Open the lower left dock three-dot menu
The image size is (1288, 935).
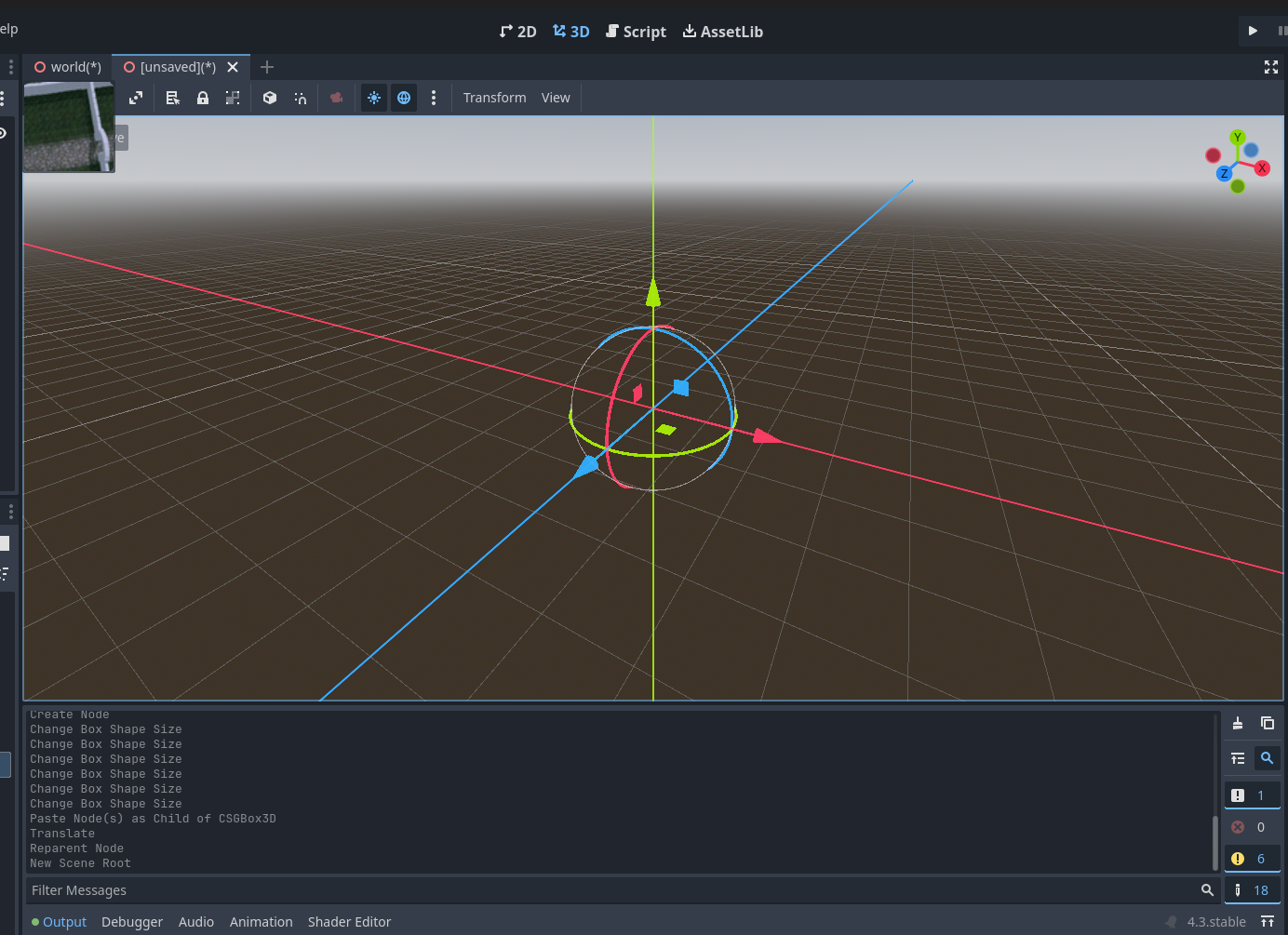point(11,512)
